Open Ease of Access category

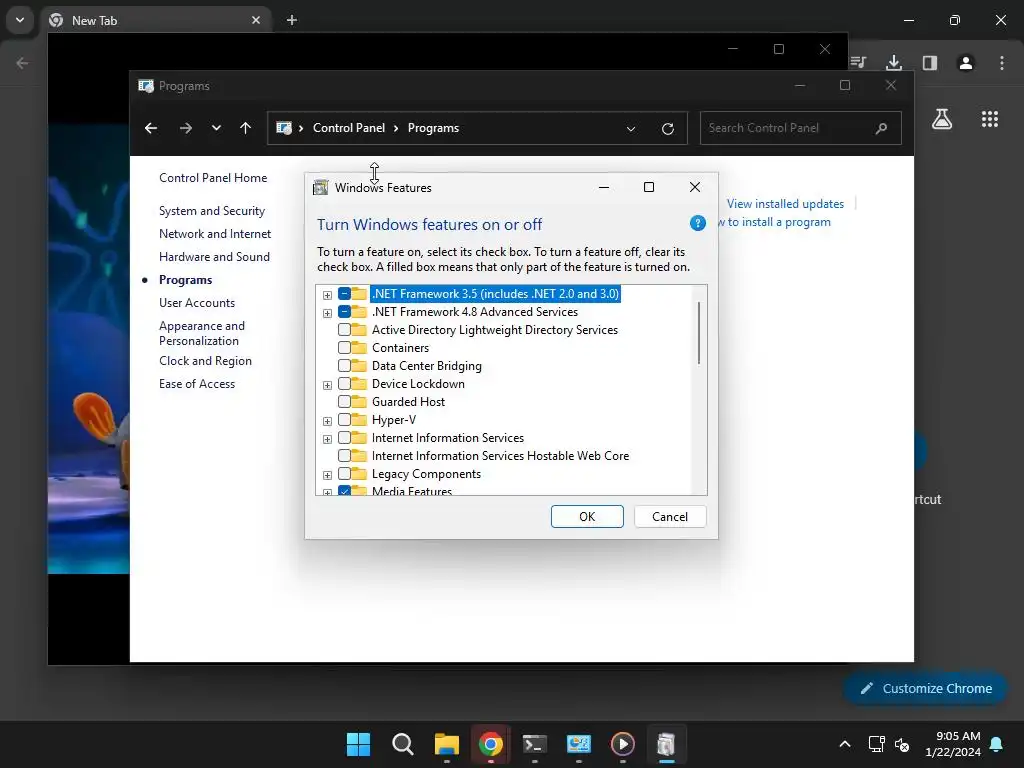coord(197,384)
